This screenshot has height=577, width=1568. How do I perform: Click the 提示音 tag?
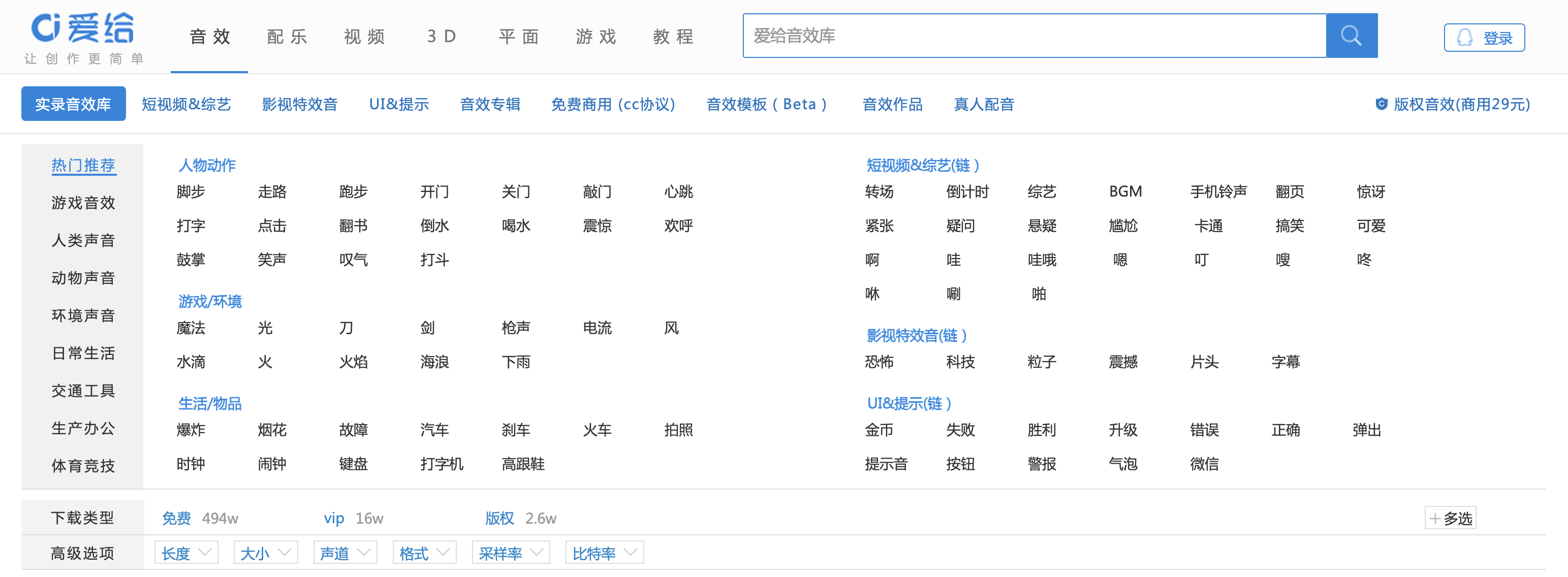point(886,464)
